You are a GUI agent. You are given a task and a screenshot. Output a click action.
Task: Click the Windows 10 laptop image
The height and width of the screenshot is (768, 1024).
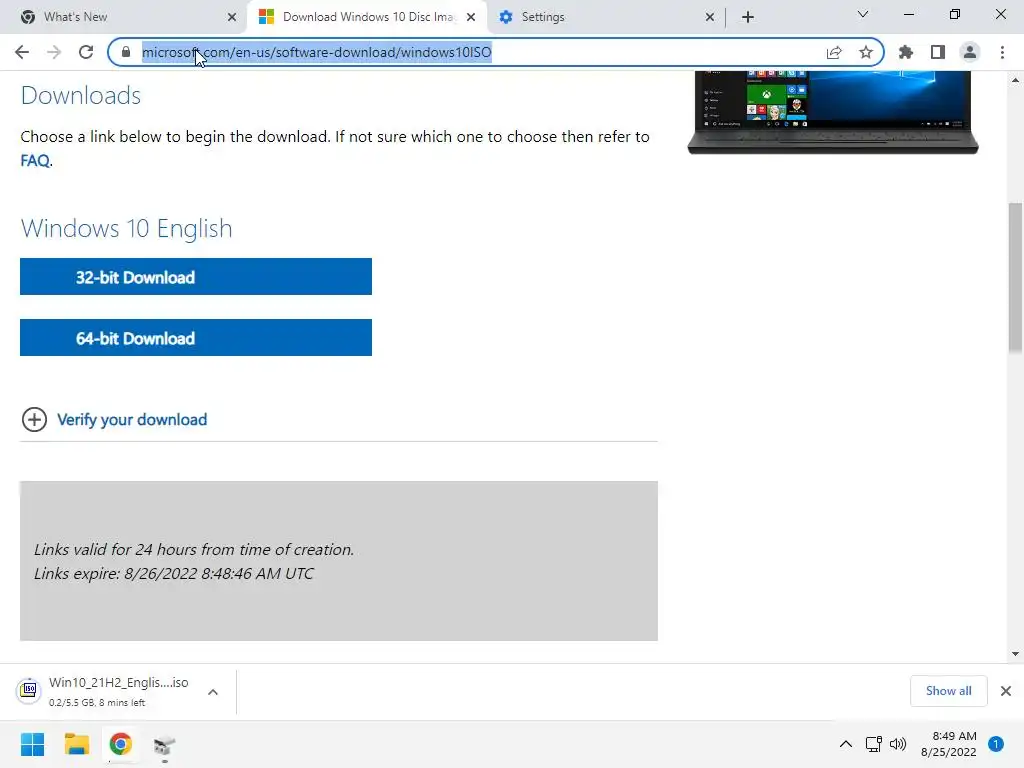(x=833, y=112)
